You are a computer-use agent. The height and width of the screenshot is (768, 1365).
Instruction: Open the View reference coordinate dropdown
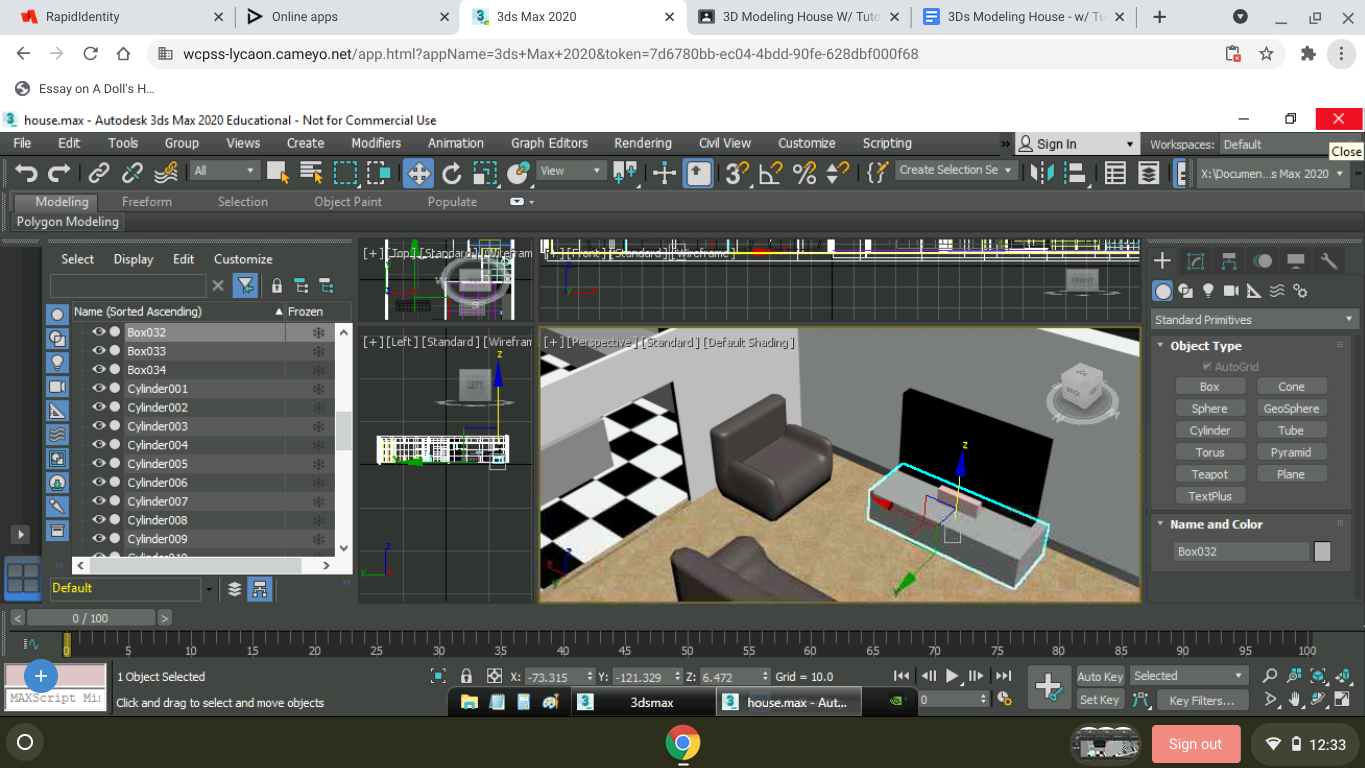pos(570,170)
